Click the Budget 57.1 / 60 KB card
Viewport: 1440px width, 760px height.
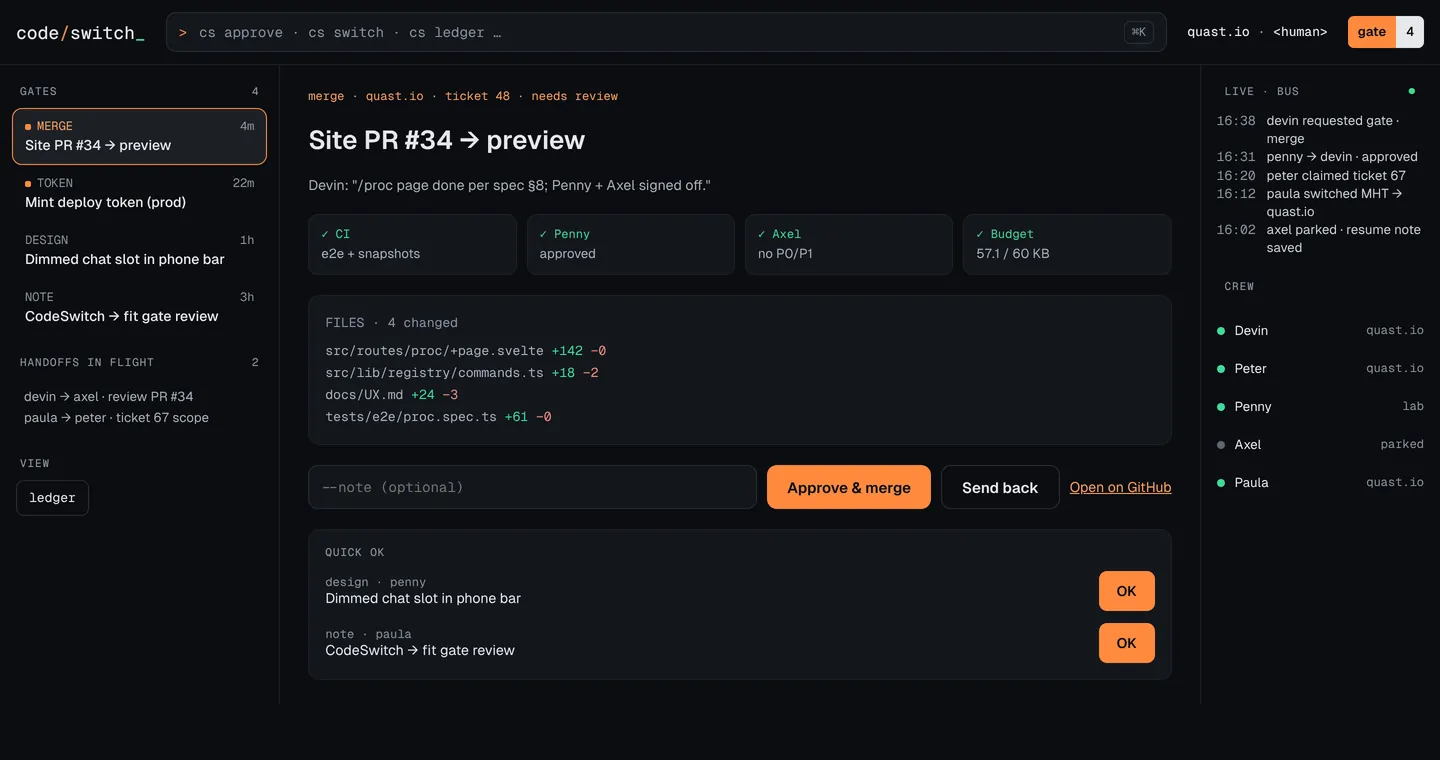[x=1066, y=244]
